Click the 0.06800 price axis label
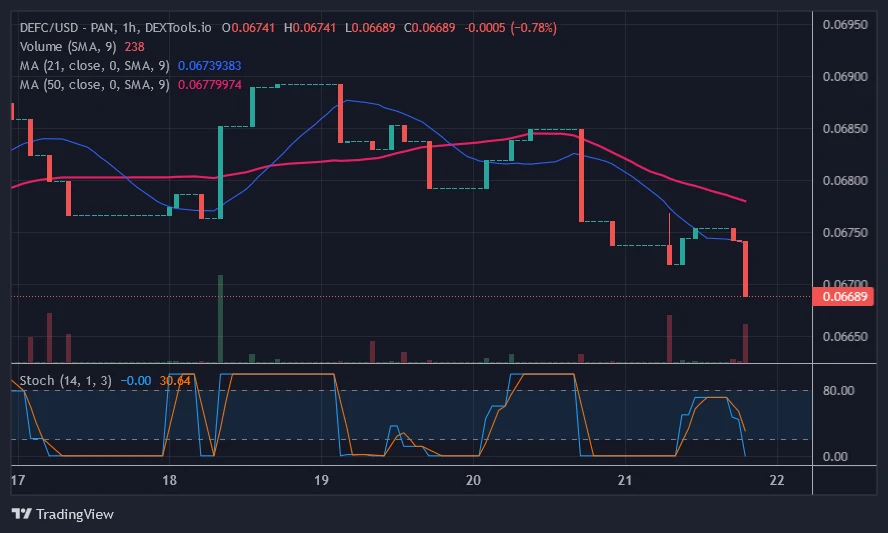The width and height of the screenshot is (888, 533). coord(845,180)
